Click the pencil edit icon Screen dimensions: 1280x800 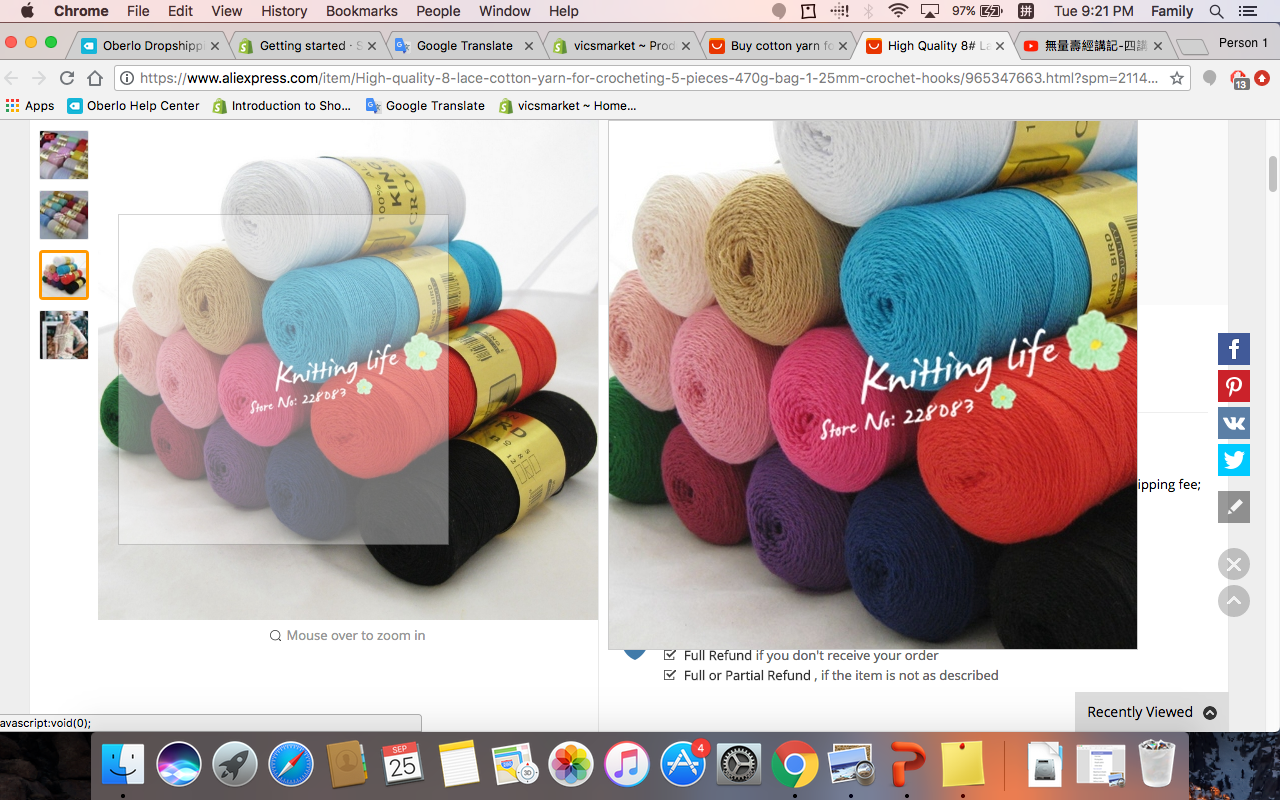point(1233,507)
